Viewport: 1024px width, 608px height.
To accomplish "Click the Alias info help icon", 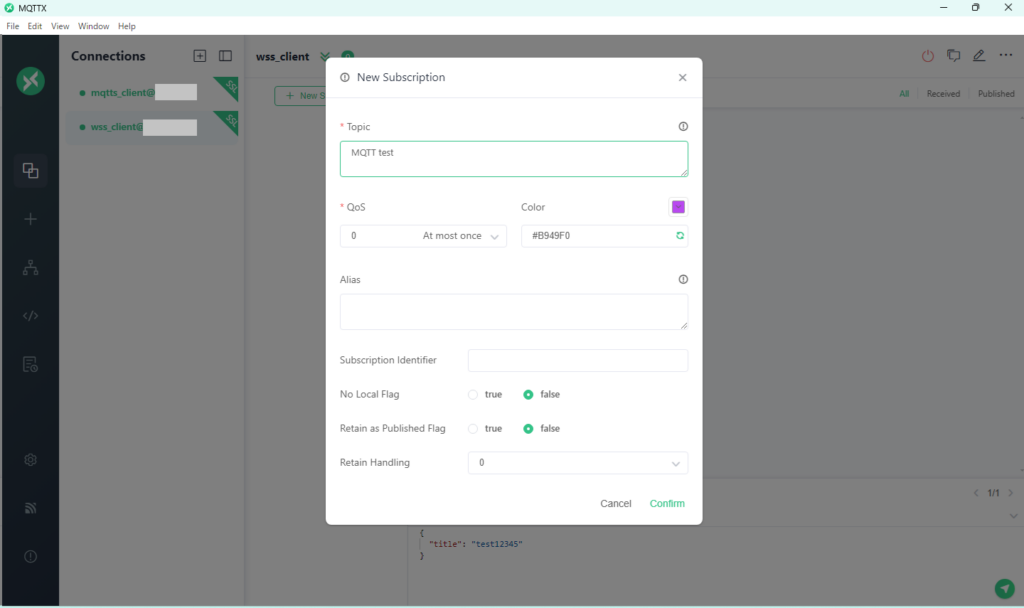I will click(x=683, y=280).
